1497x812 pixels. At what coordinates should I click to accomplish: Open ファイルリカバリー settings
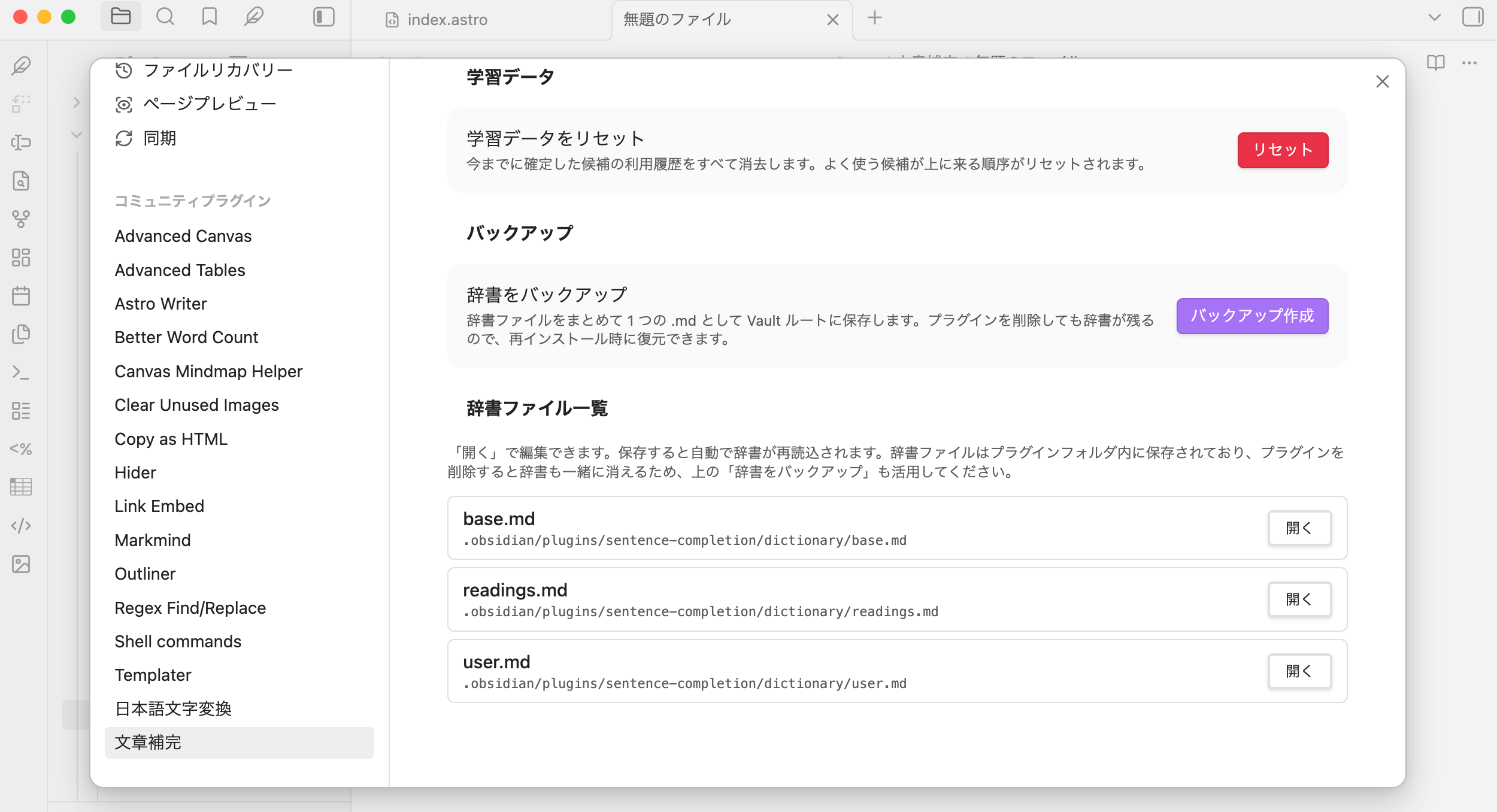pyautogui.click(x=240, y=70)
